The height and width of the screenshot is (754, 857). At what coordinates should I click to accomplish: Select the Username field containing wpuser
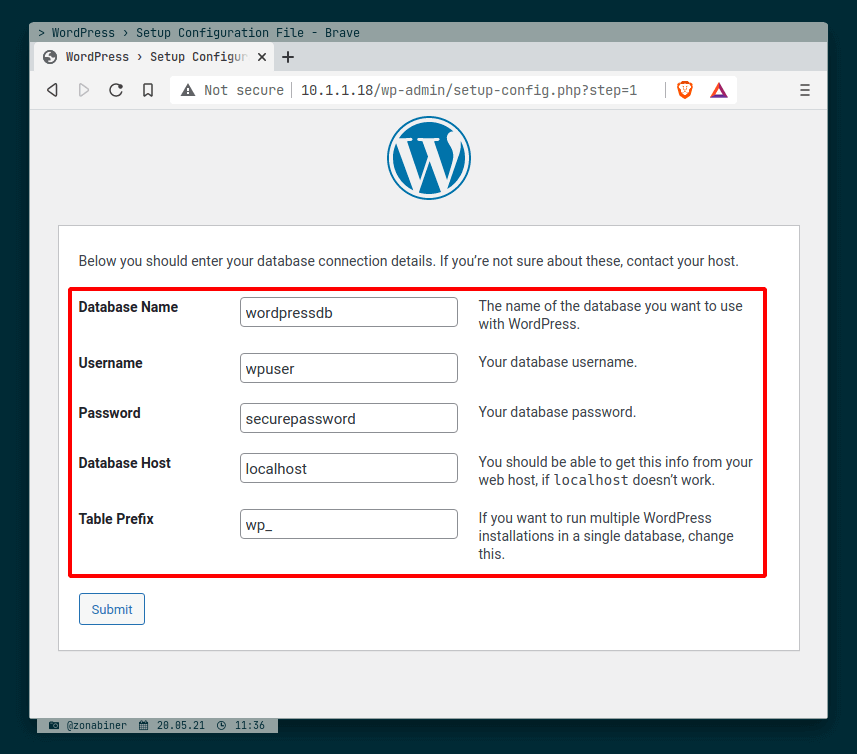tap(348, 368)
